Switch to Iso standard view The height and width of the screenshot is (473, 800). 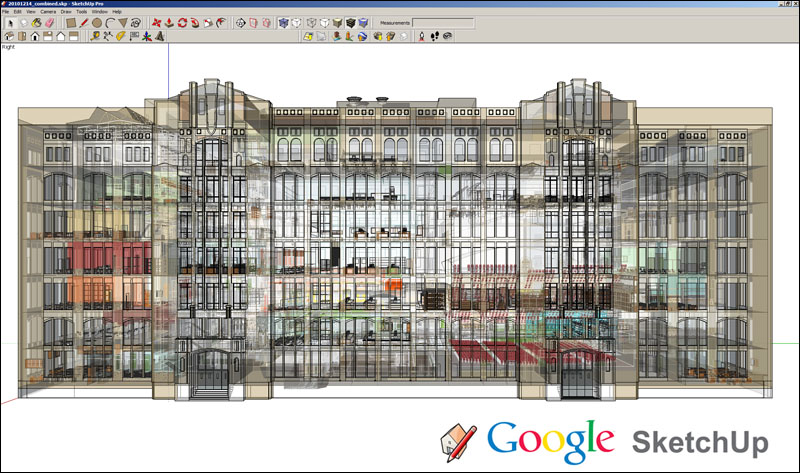pyautogui.click(x=9, y=36)
